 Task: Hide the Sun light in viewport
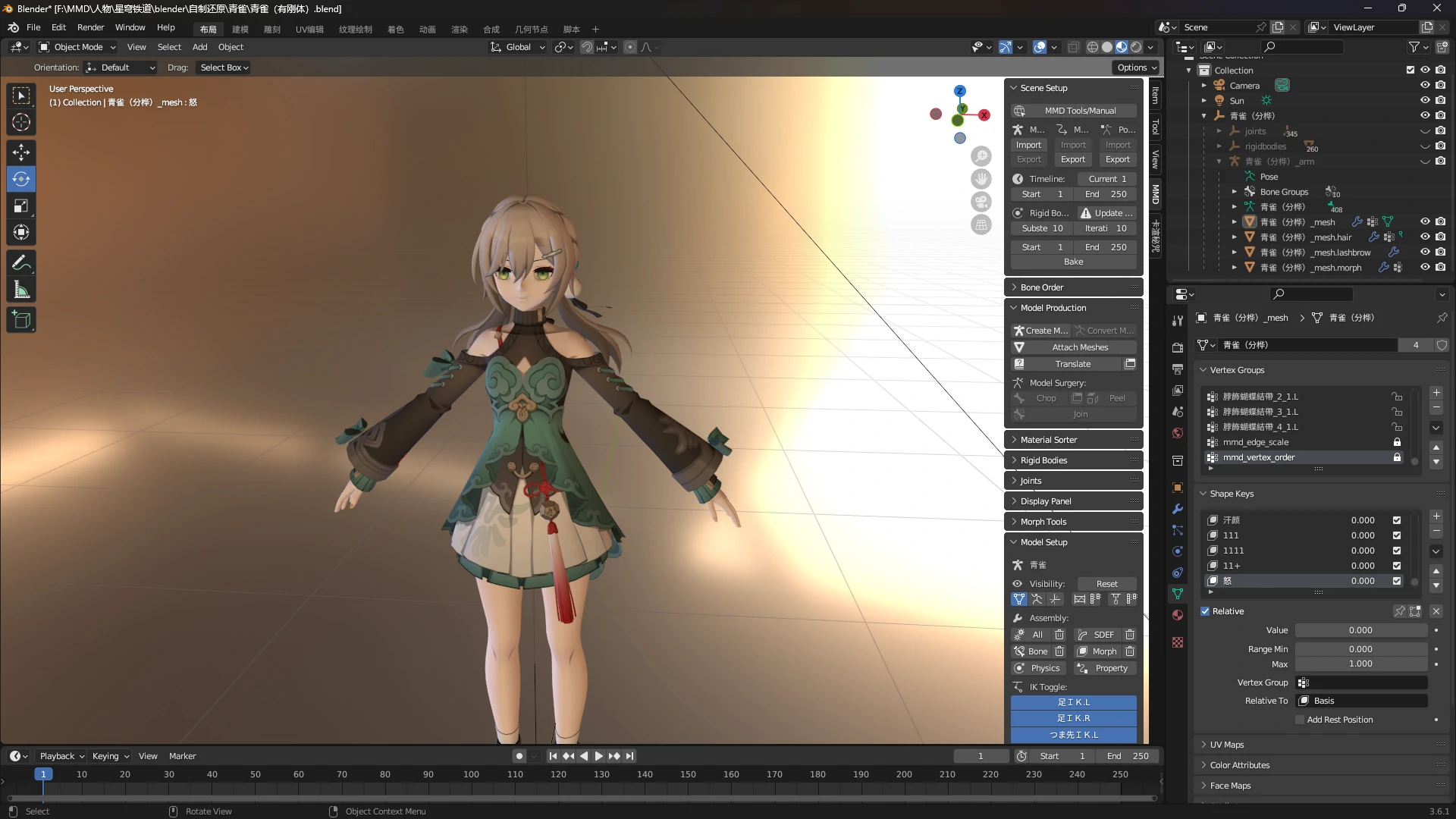point(1425,100)
